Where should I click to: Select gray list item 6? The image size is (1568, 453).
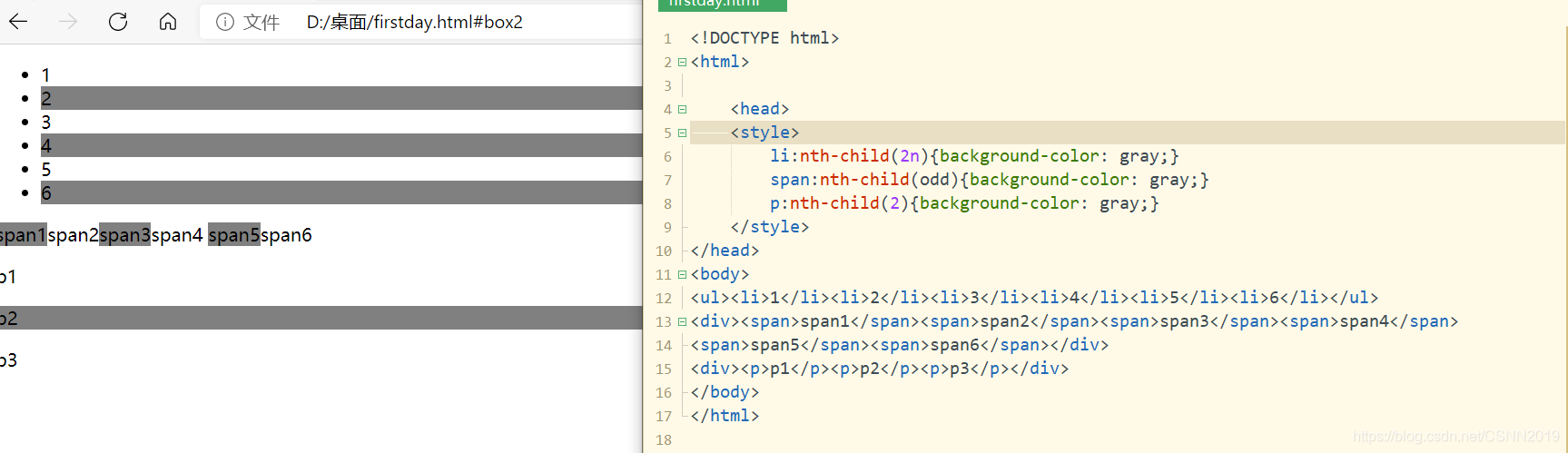tap(341, 192)
